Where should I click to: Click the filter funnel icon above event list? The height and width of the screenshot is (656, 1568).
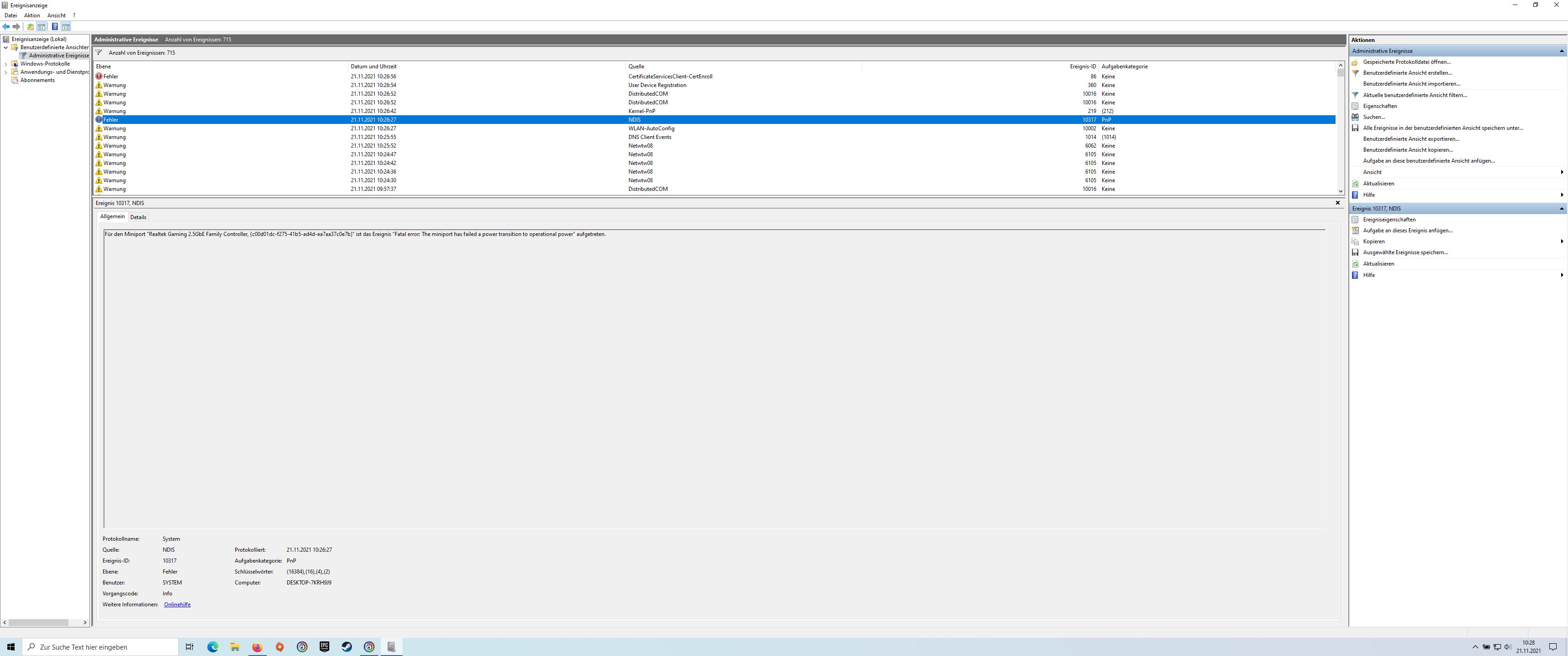[98, 52]
